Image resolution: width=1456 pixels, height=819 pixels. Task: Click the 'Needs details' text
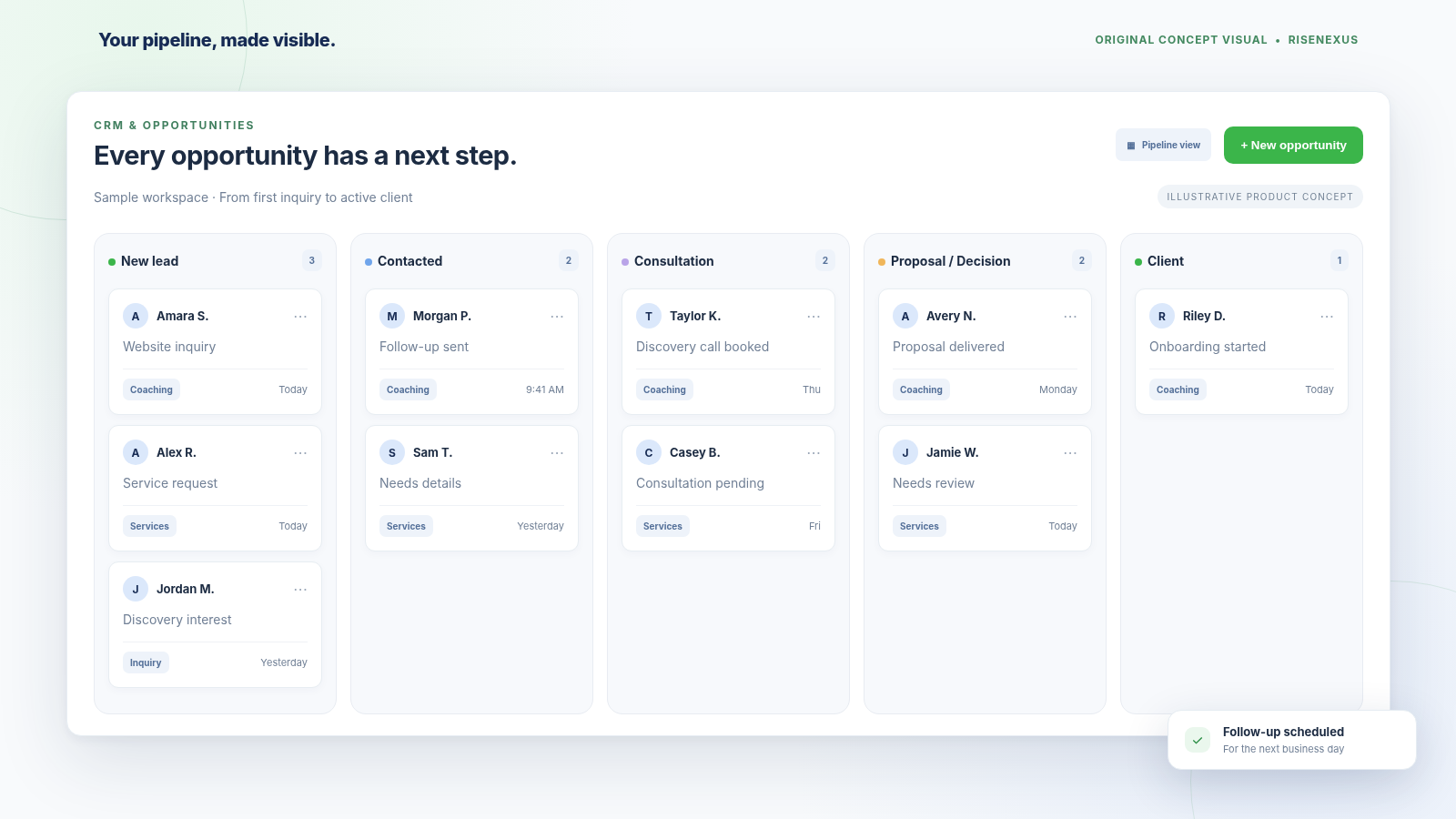coord(420,483)
